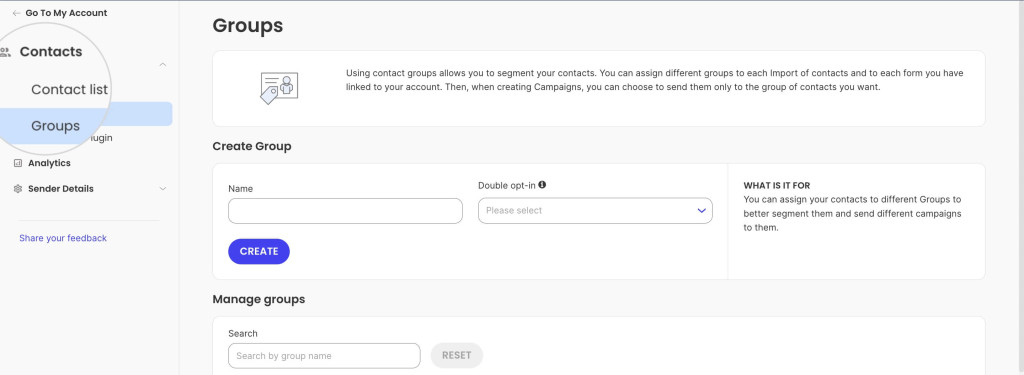Go back via Go To My Account arrow
The height and width of the screenshot is (375, 1024).
pos(16,13)
